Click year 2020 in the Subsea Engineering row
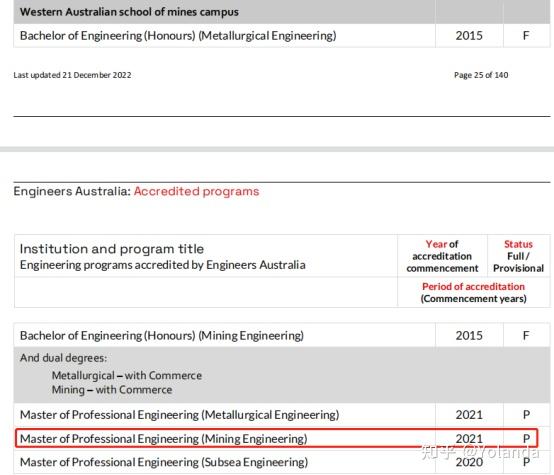The width and height of the screenshot is (554, 475). click(469, 462)
